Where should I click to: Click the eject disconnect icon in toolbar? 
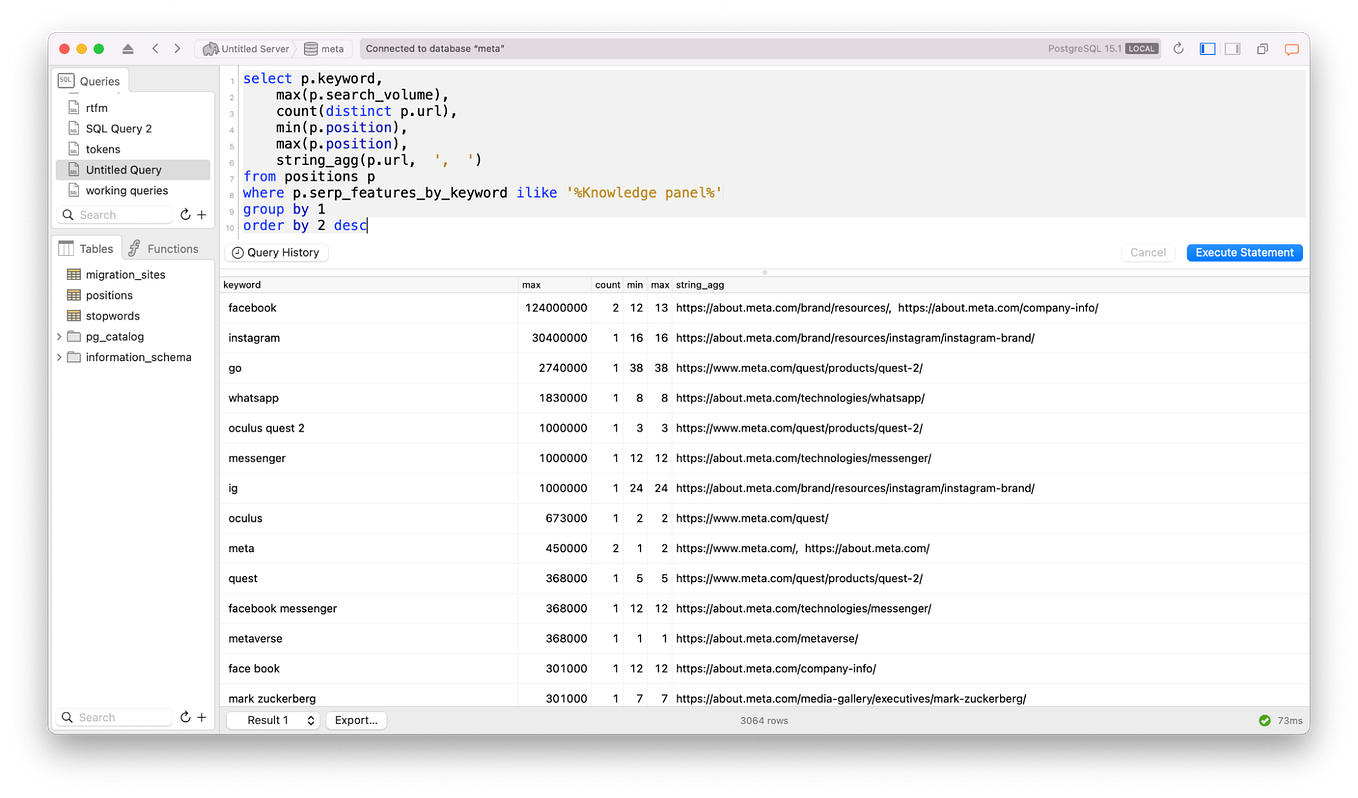[x=128, y=49]
